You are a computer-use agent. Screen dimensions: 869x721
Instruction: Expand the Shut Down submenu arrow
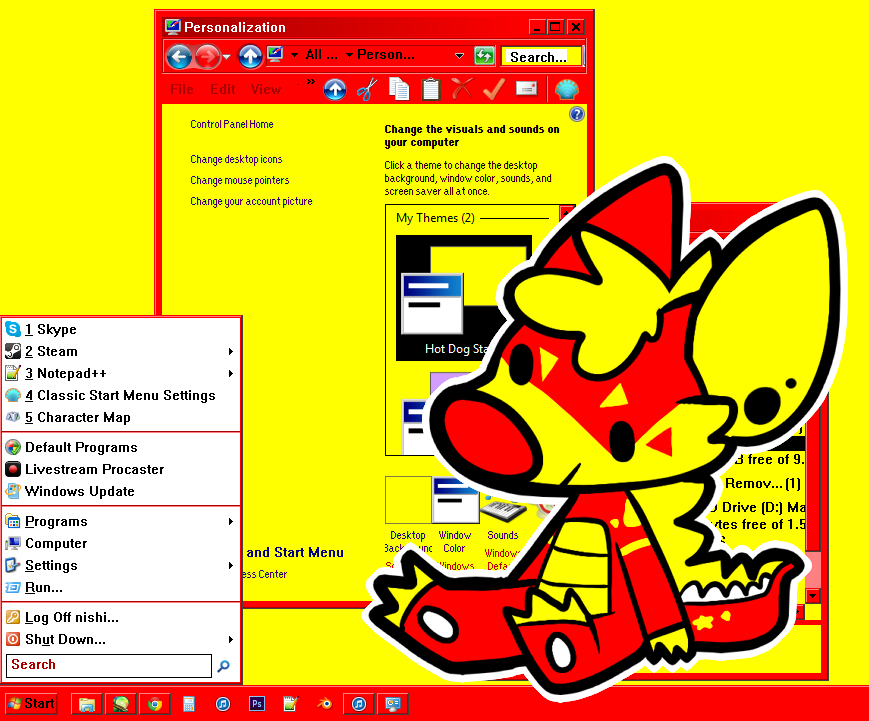pos(231,640)
